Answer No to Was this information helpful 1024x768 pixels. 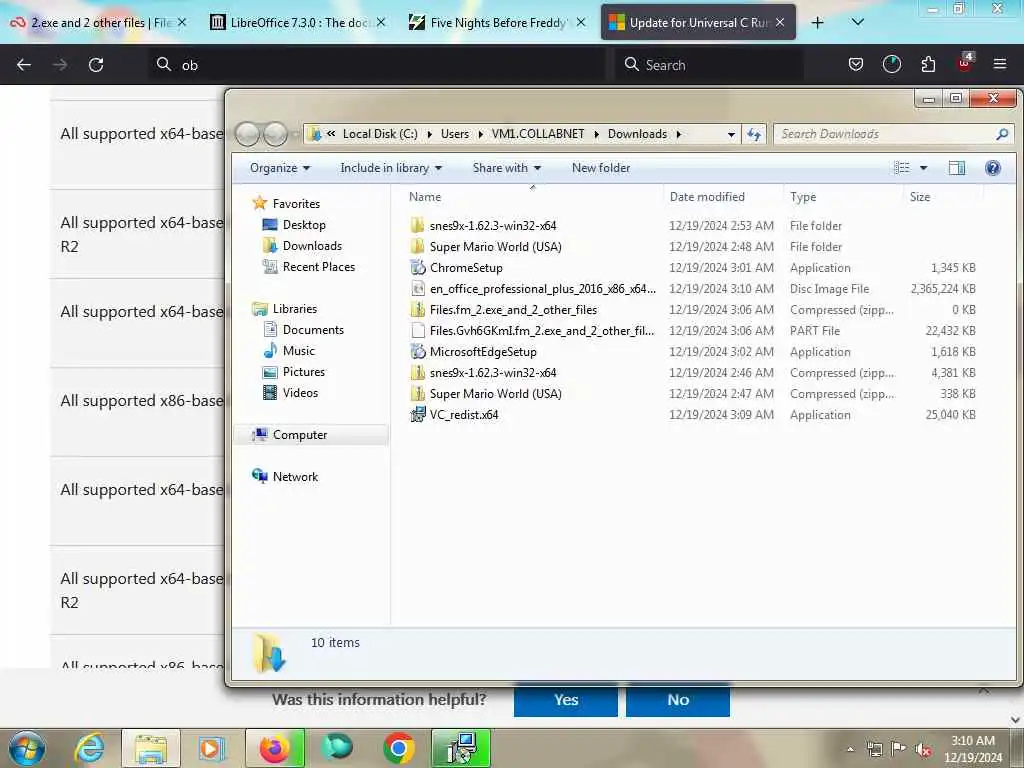(x=678, y=699)
